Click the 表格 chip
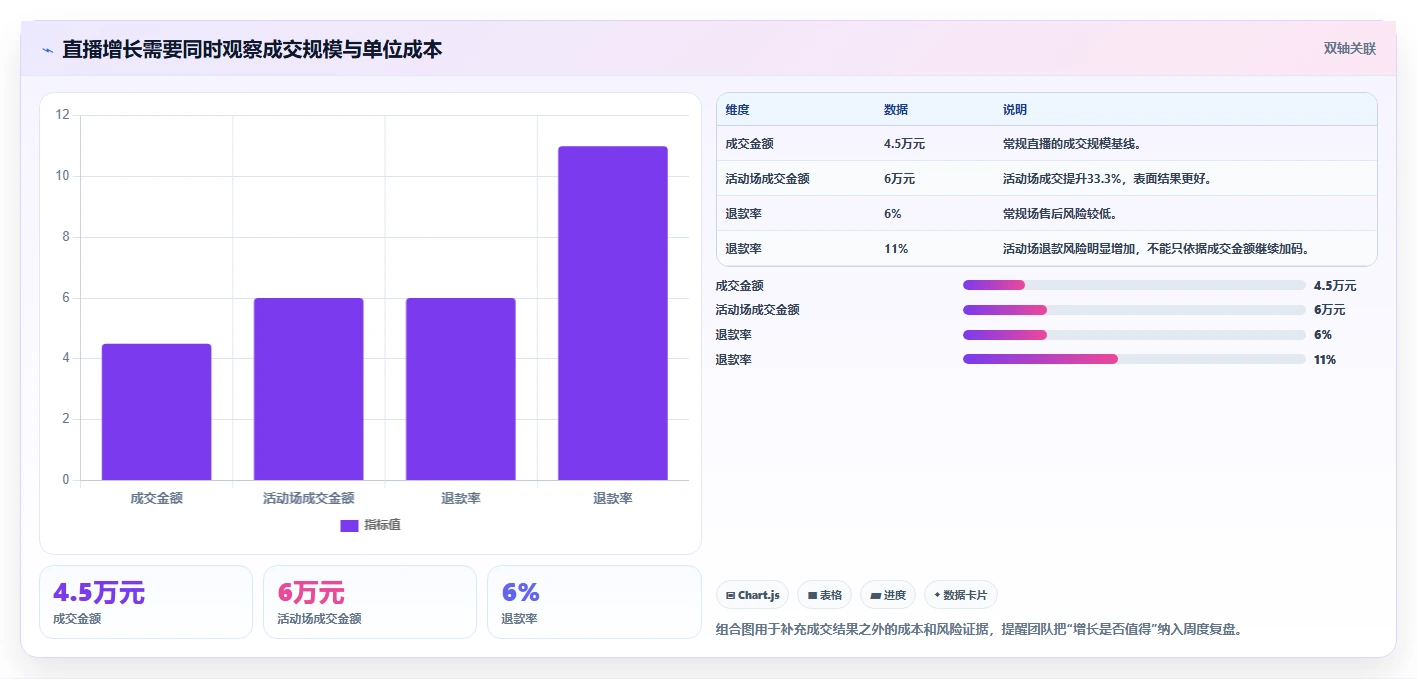 coord(824,595)
